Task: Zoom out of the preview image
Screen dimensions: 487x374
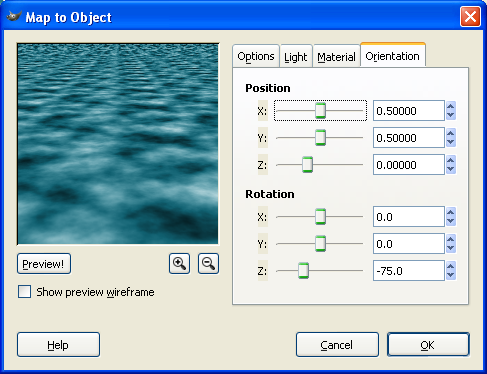Action: click(x=208, y=264)
